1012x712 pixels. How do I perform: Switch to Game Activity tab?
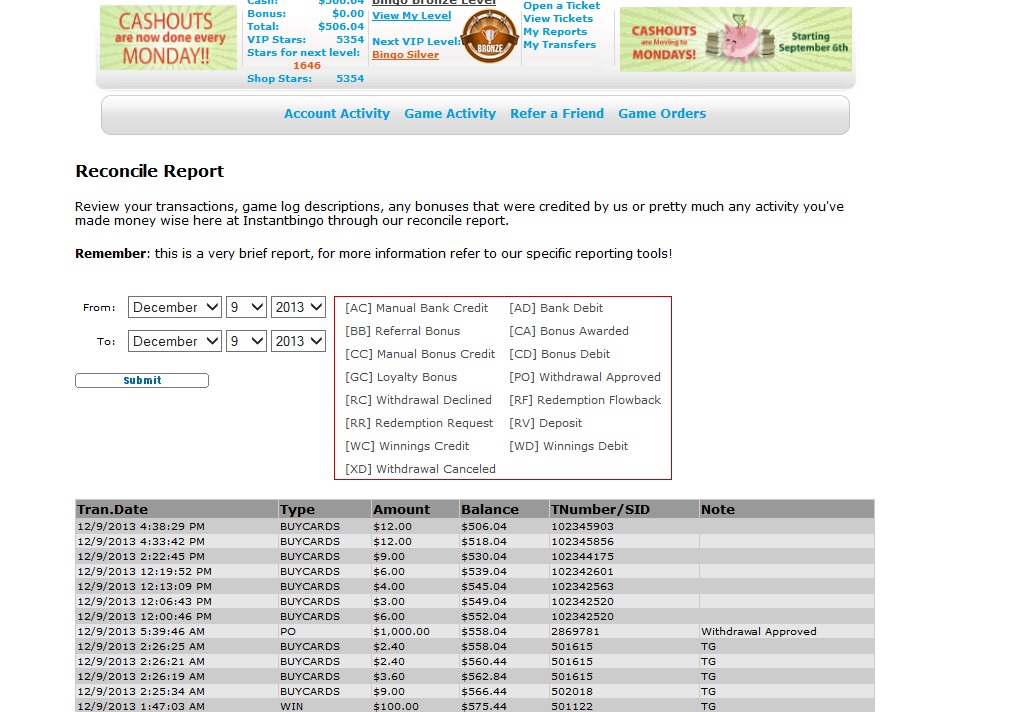coord(450,114)
